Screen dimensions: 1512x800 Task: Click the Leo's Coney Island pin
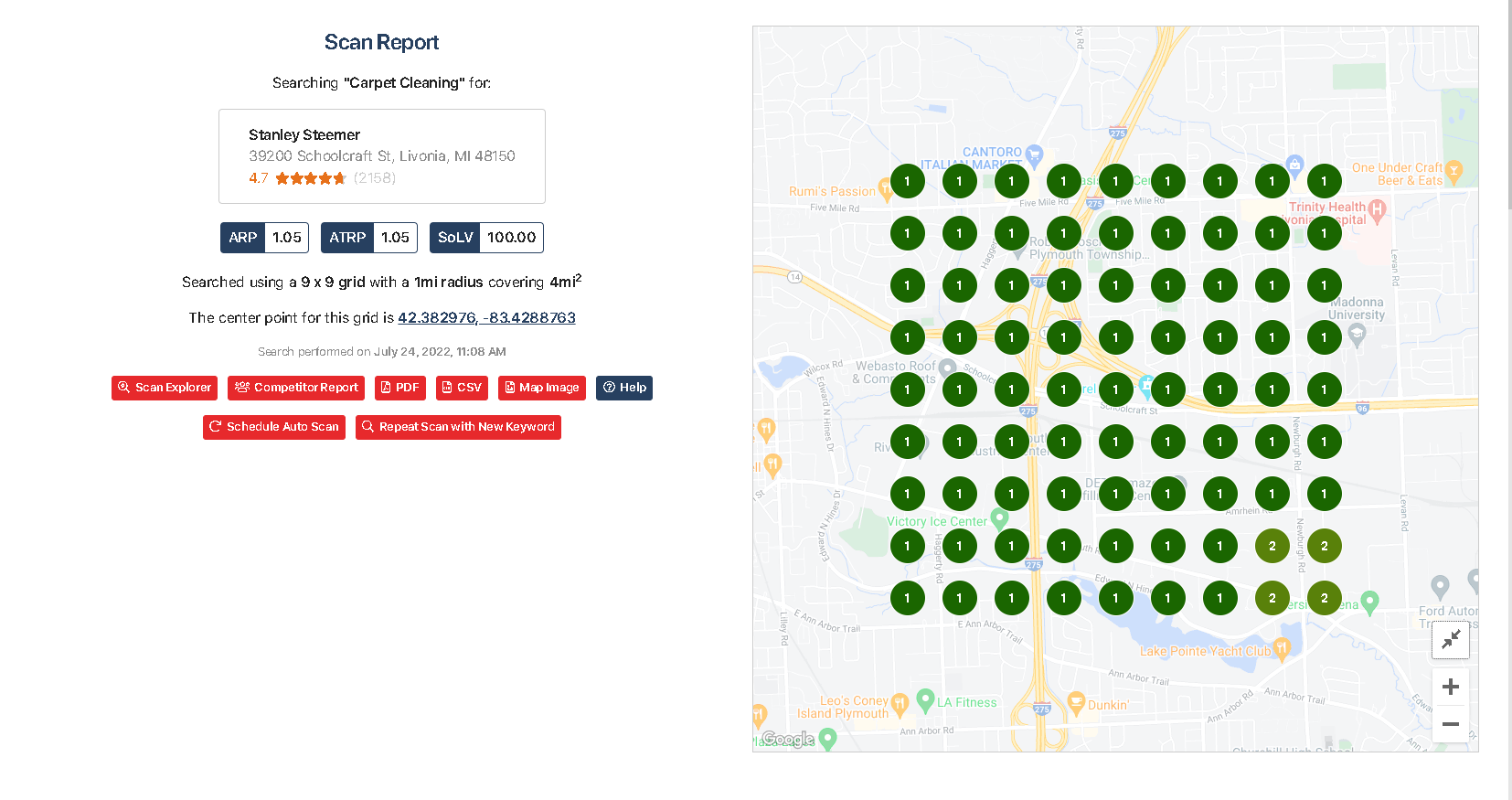tap(900, 703)
